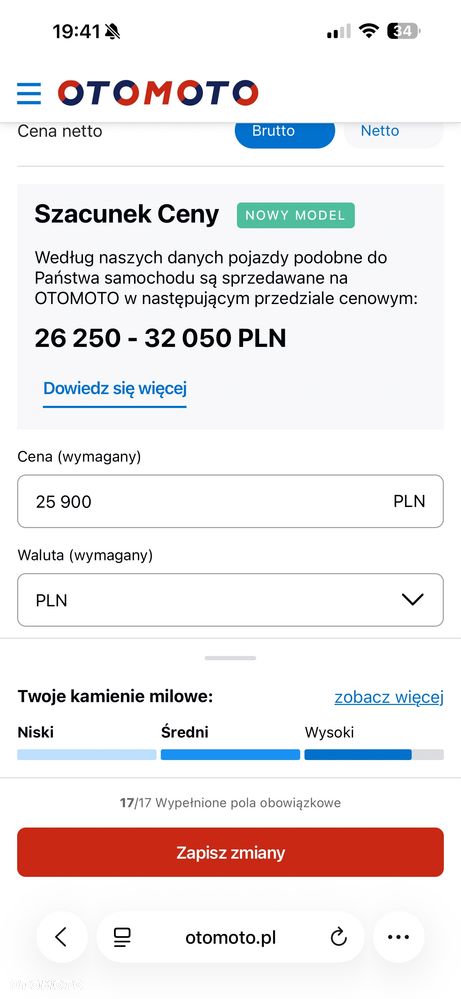Click the Zapisz zmiany button

(230, 852)
